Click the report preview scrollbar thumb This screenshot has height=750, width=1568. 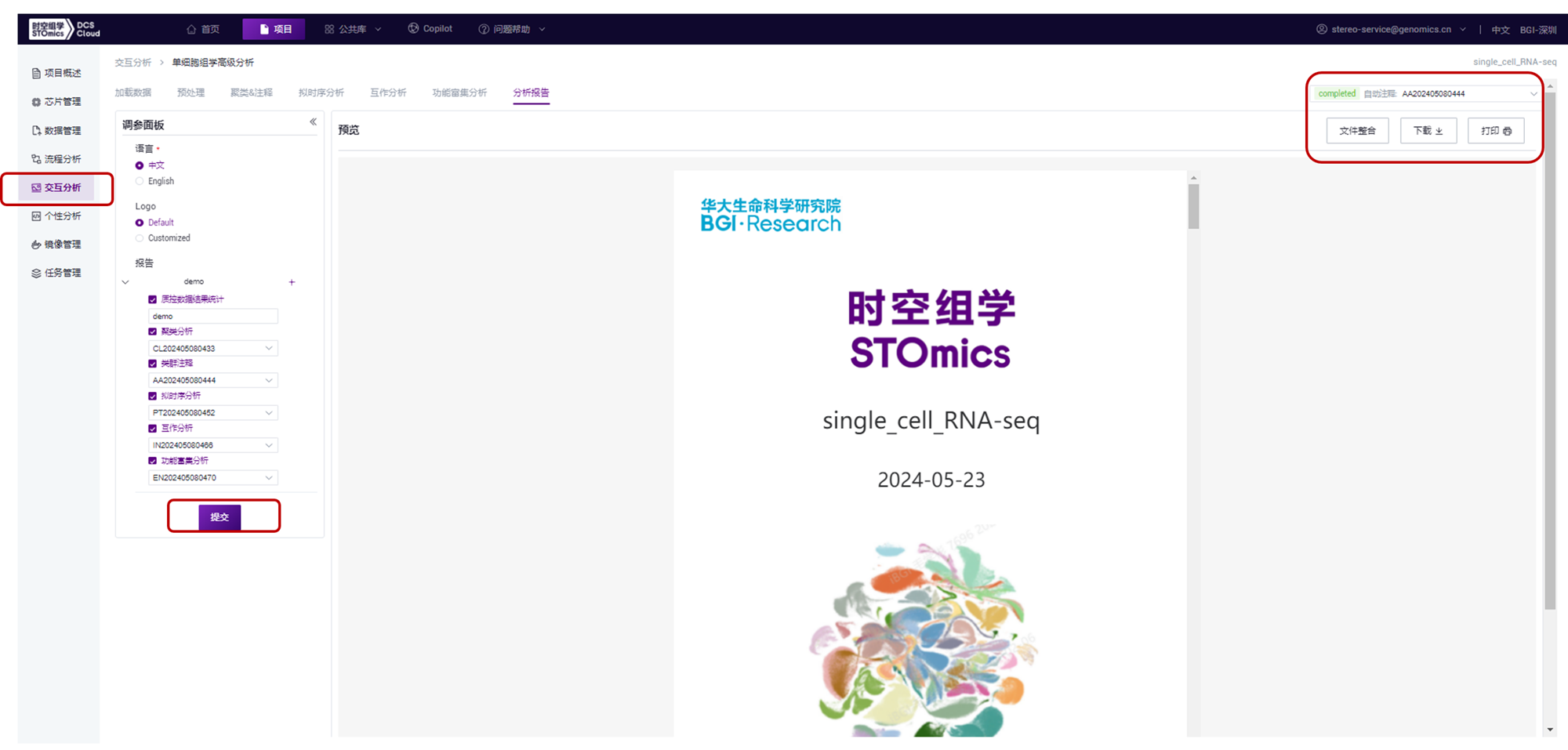click(1193, 207)
